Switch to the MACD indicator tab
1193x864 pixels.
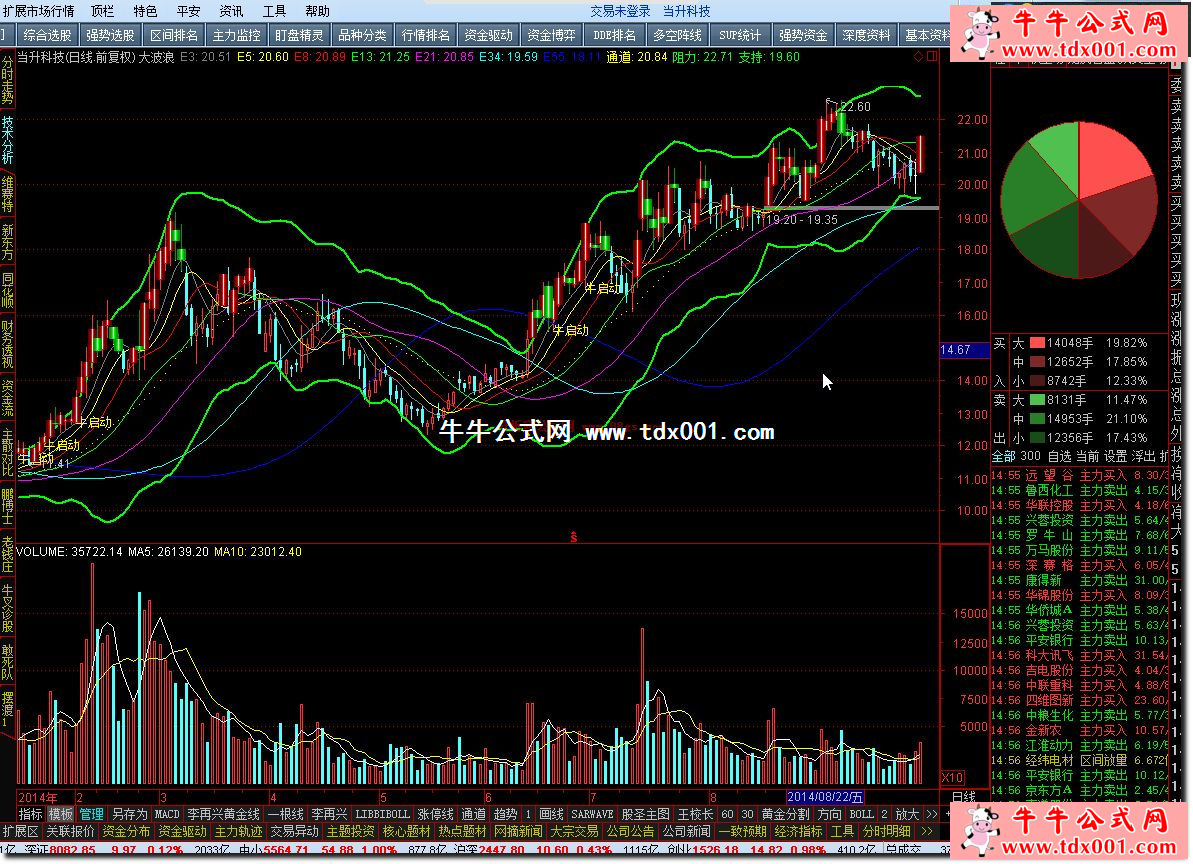167,814
